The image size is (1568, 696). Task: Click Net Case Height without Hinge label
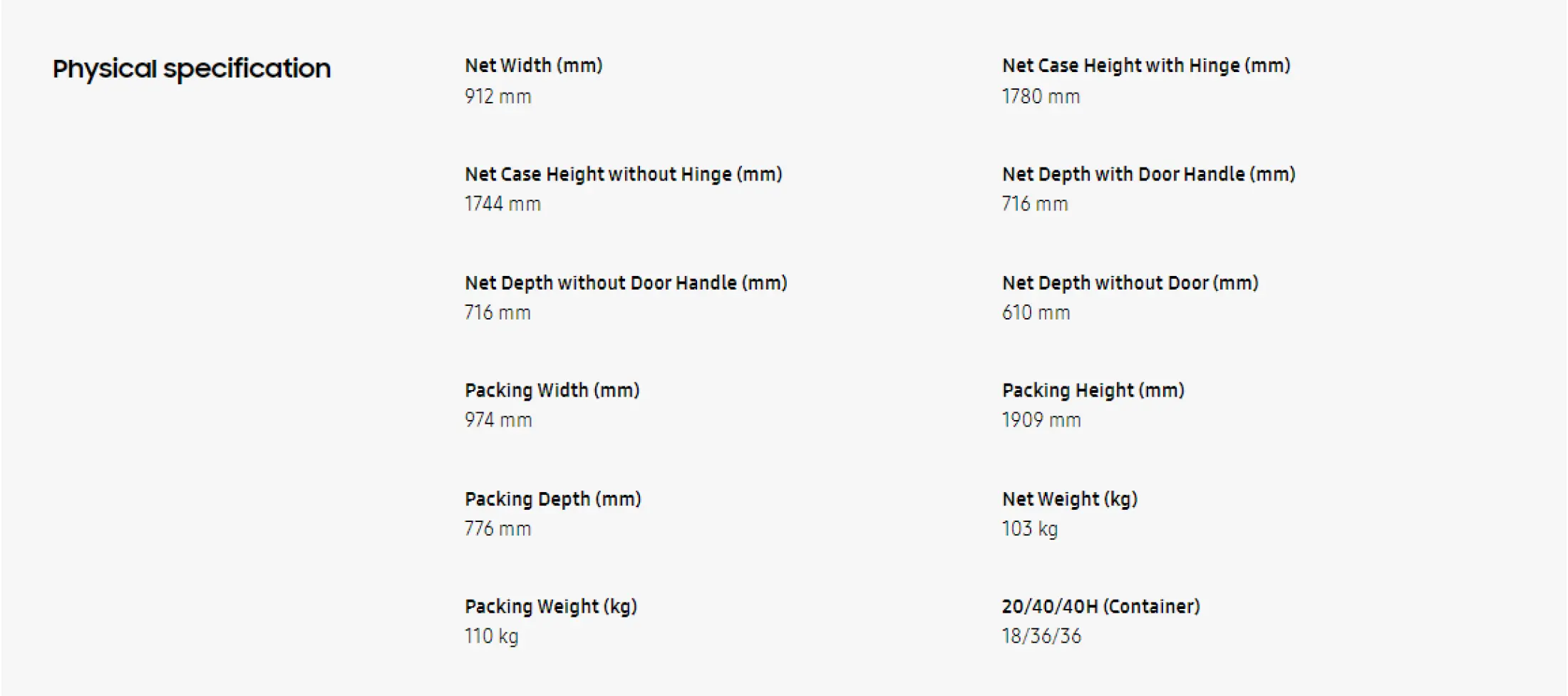coord(623,174)
